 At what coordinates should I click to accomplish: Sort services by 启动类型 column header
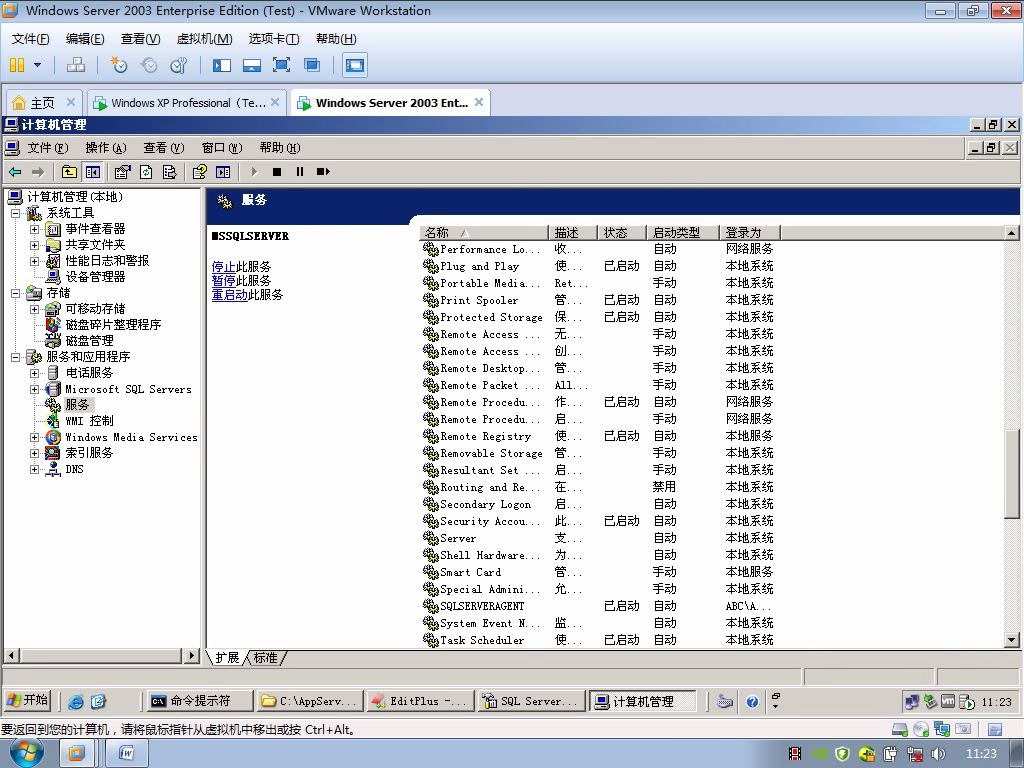[x=682, y=232]
